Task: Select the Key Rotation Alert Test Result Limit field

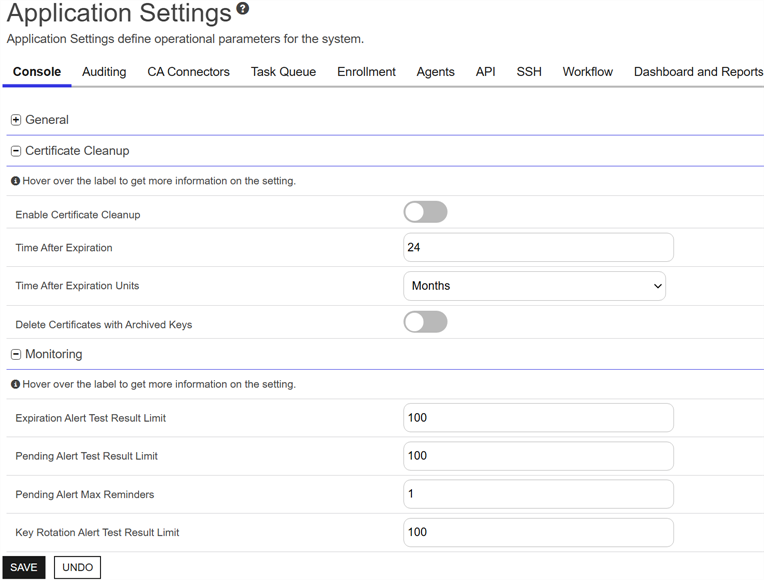Action: click(538, 532)
